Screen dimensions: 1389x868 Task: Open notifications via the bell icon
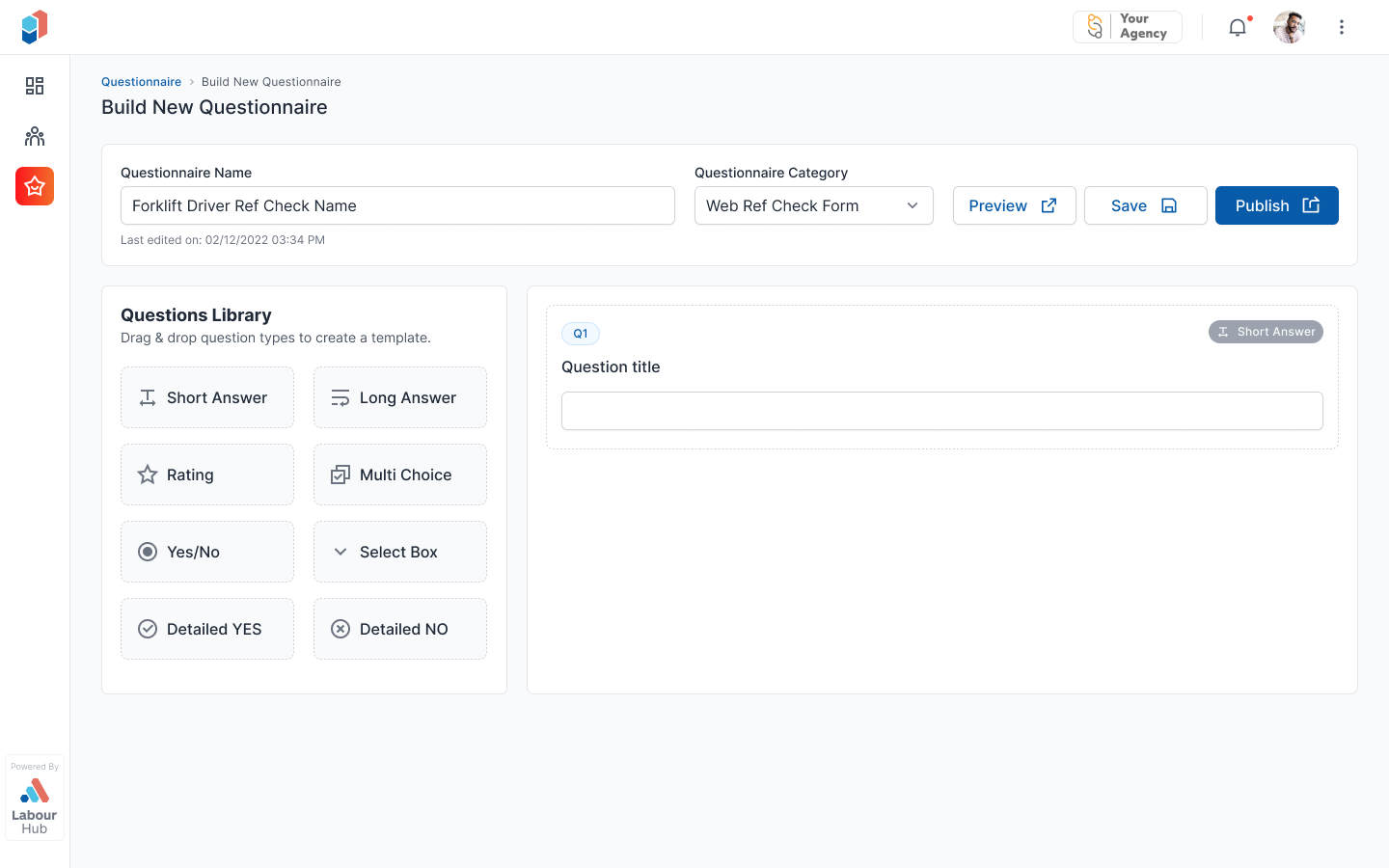tap(1238, 27)
